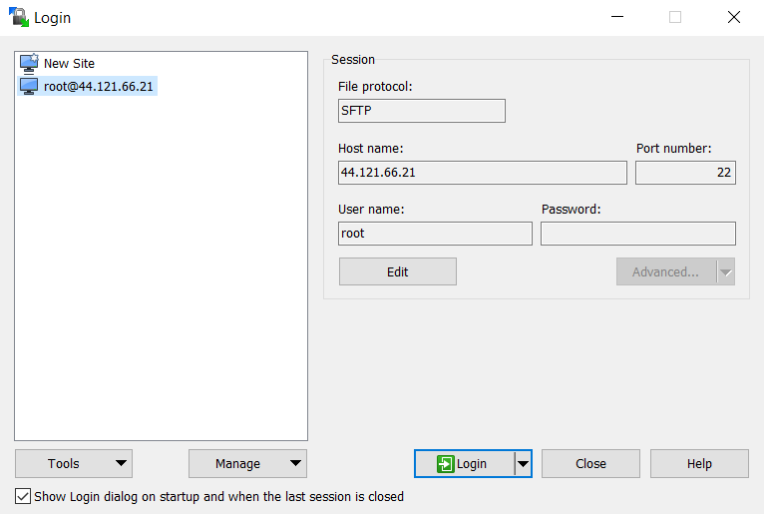Click the green arrow icon on the Login button

[445, 464]
